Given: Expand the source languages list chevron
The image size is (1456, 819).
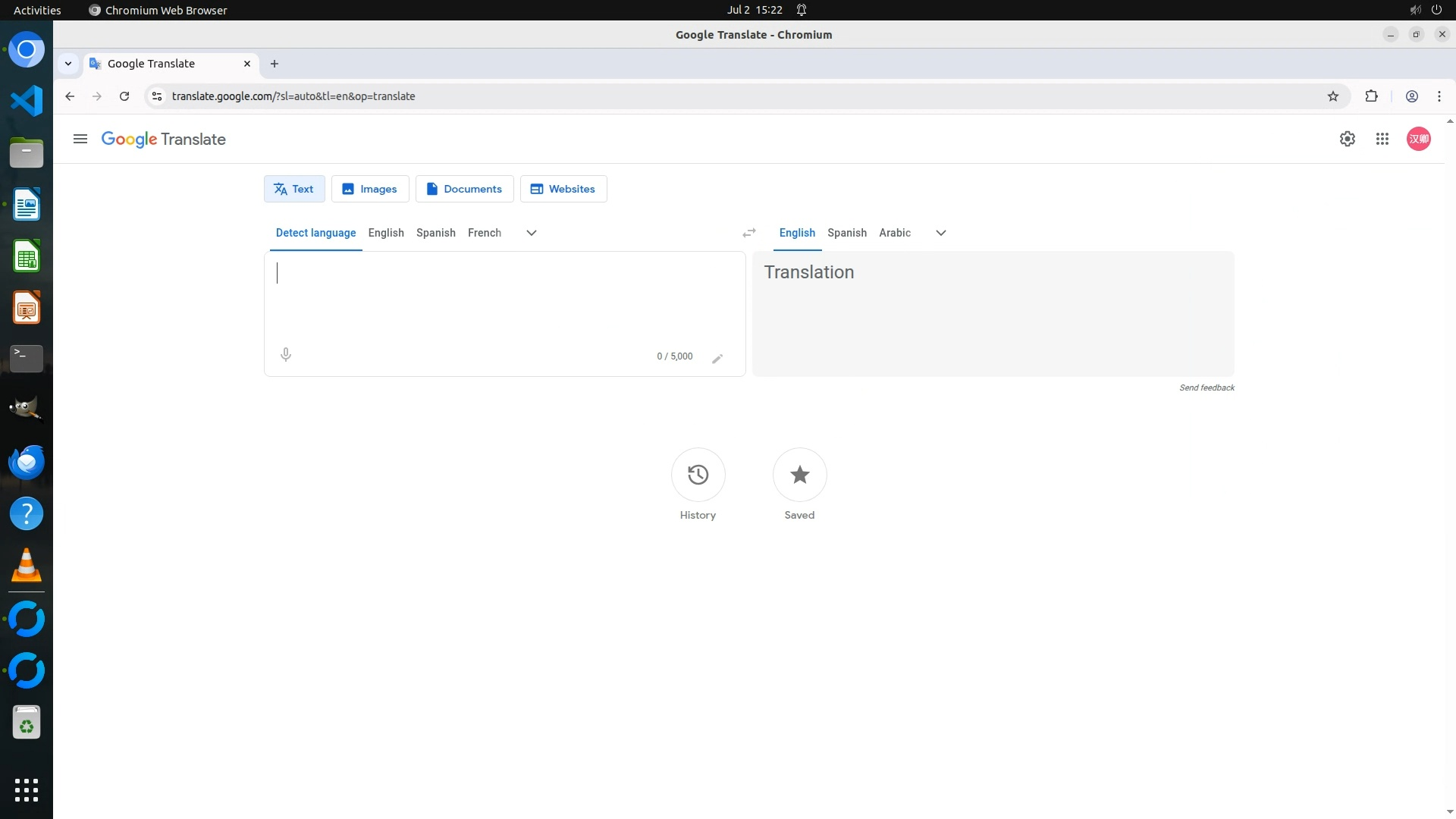Looking at the screenshot, I should 532,233.
